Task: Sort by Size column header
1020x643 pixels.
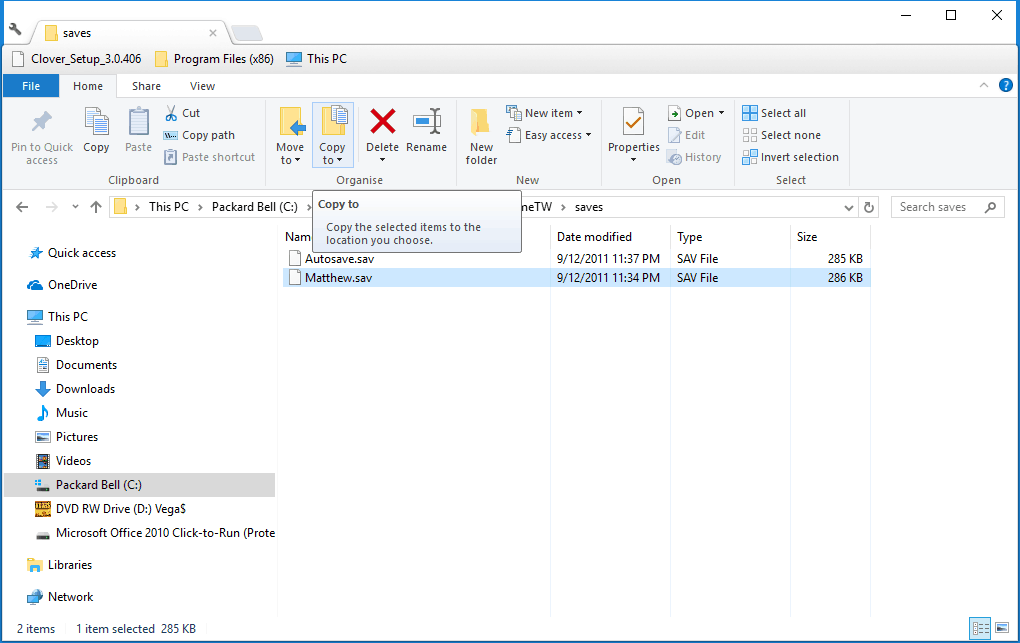Action: (831, 237)
